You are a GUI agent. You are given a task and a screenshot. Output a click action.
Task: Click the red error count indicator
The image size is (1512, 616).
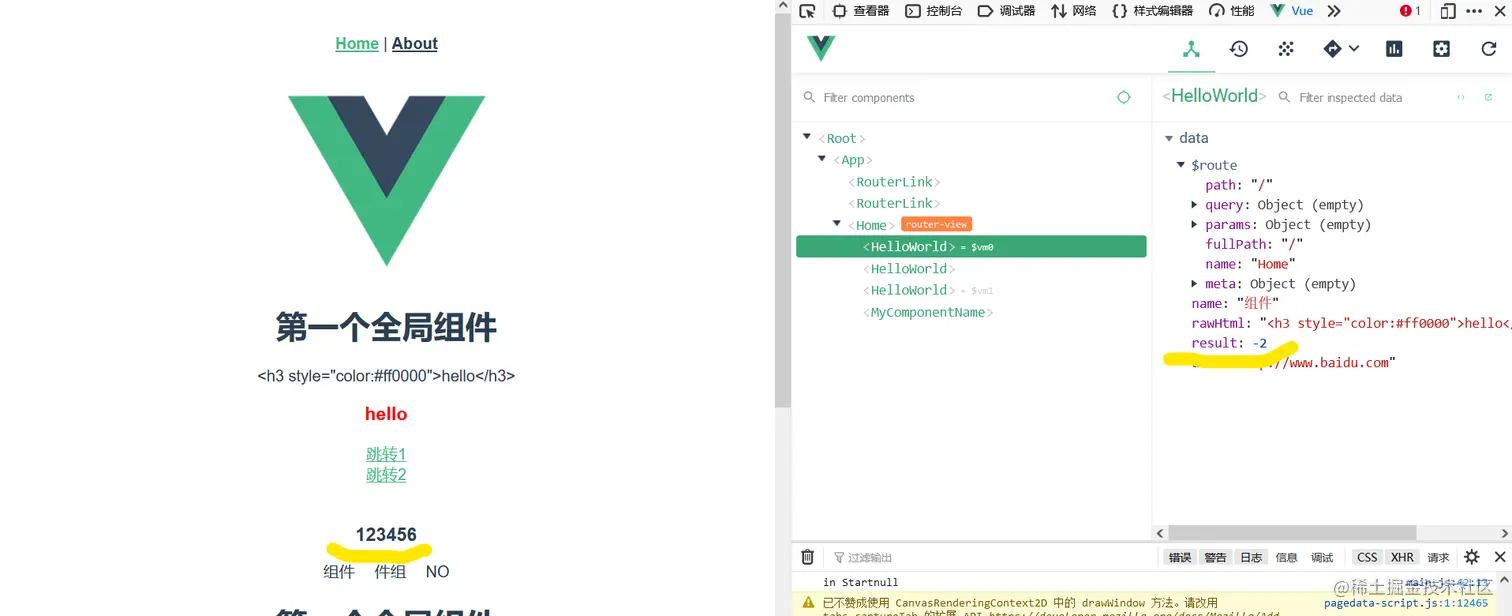[1410, 11]
